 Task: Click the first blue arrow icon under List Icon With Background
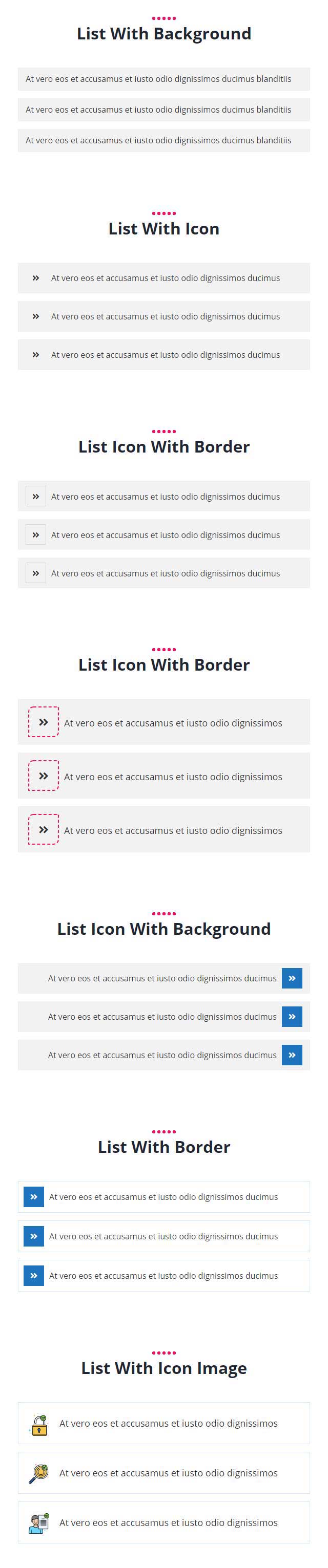tap(292, 978)
